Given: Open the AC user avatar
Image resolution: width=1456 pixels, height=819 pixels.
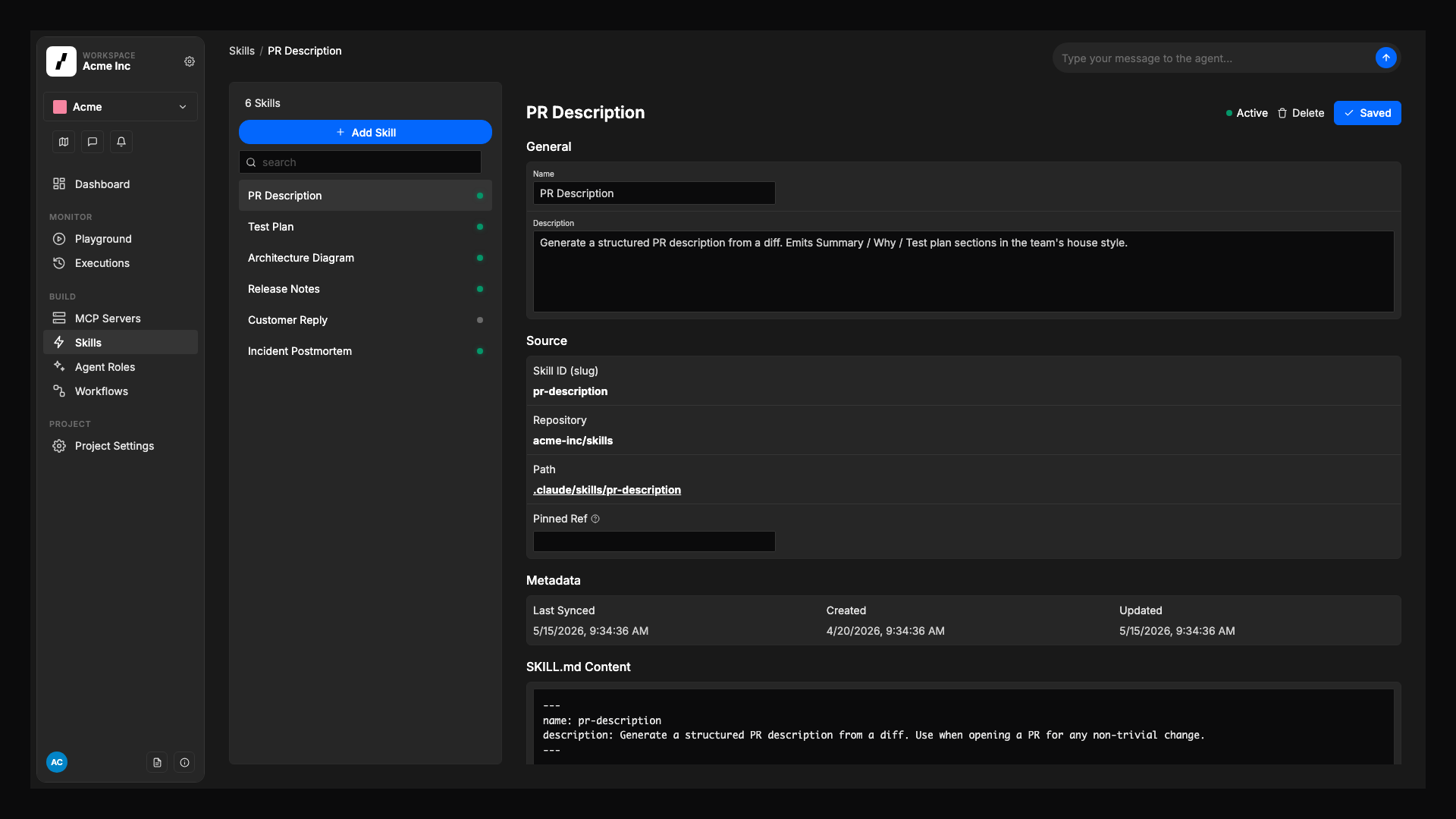Looking at the screenshot, I should tap(57, 762).
